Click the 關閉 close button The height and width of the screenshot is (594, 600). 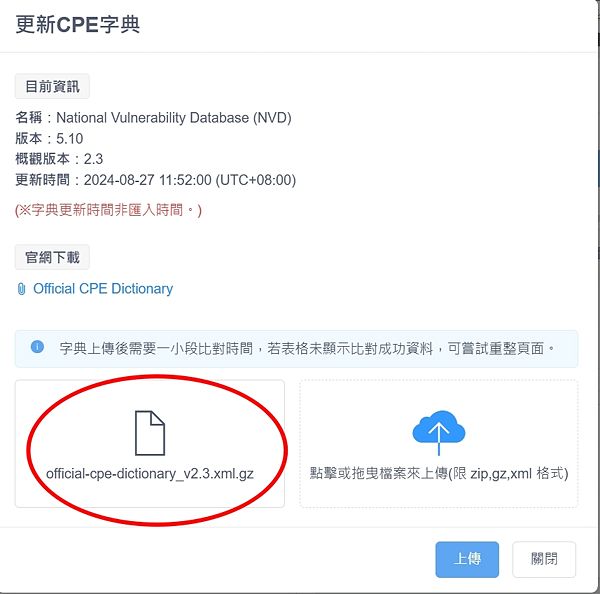(x=544, y=559)
